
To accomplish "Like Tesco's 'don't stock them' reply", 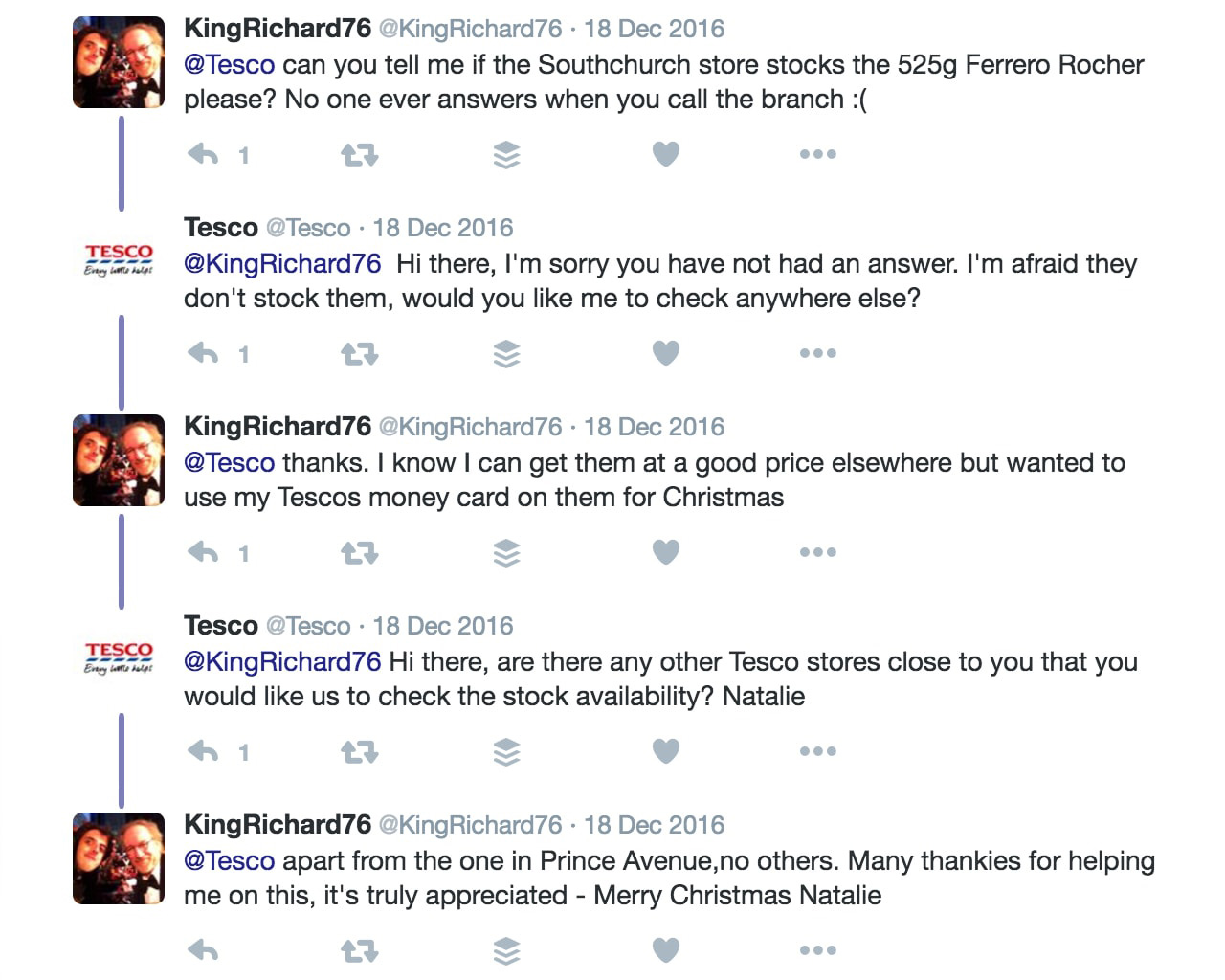I will point(666,353).
